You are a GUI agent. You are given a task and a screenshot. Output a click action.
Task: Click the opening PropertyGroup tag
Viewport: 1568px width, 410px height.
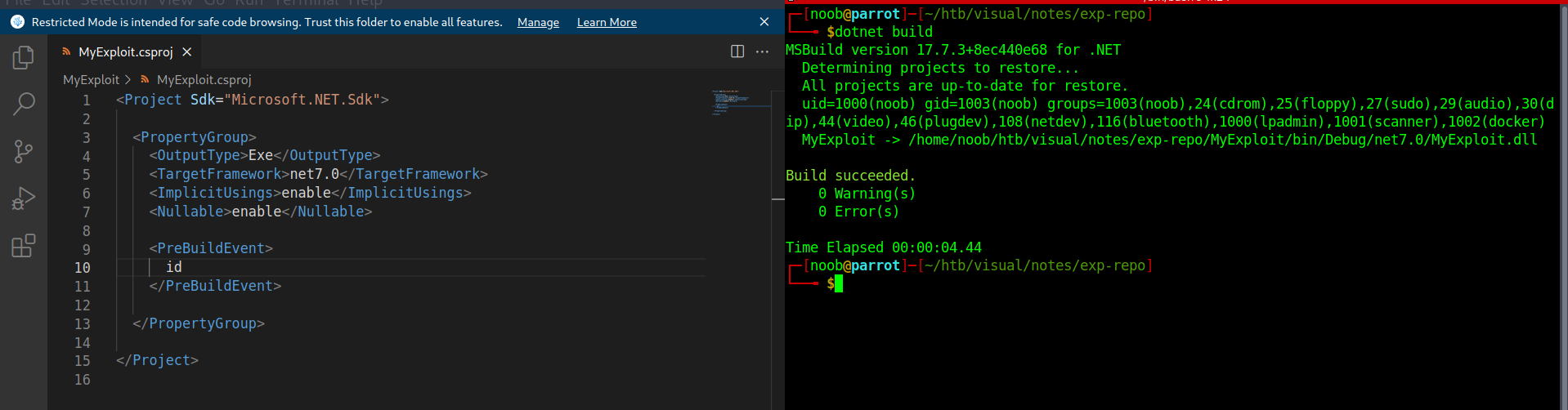tap(195, 137)
